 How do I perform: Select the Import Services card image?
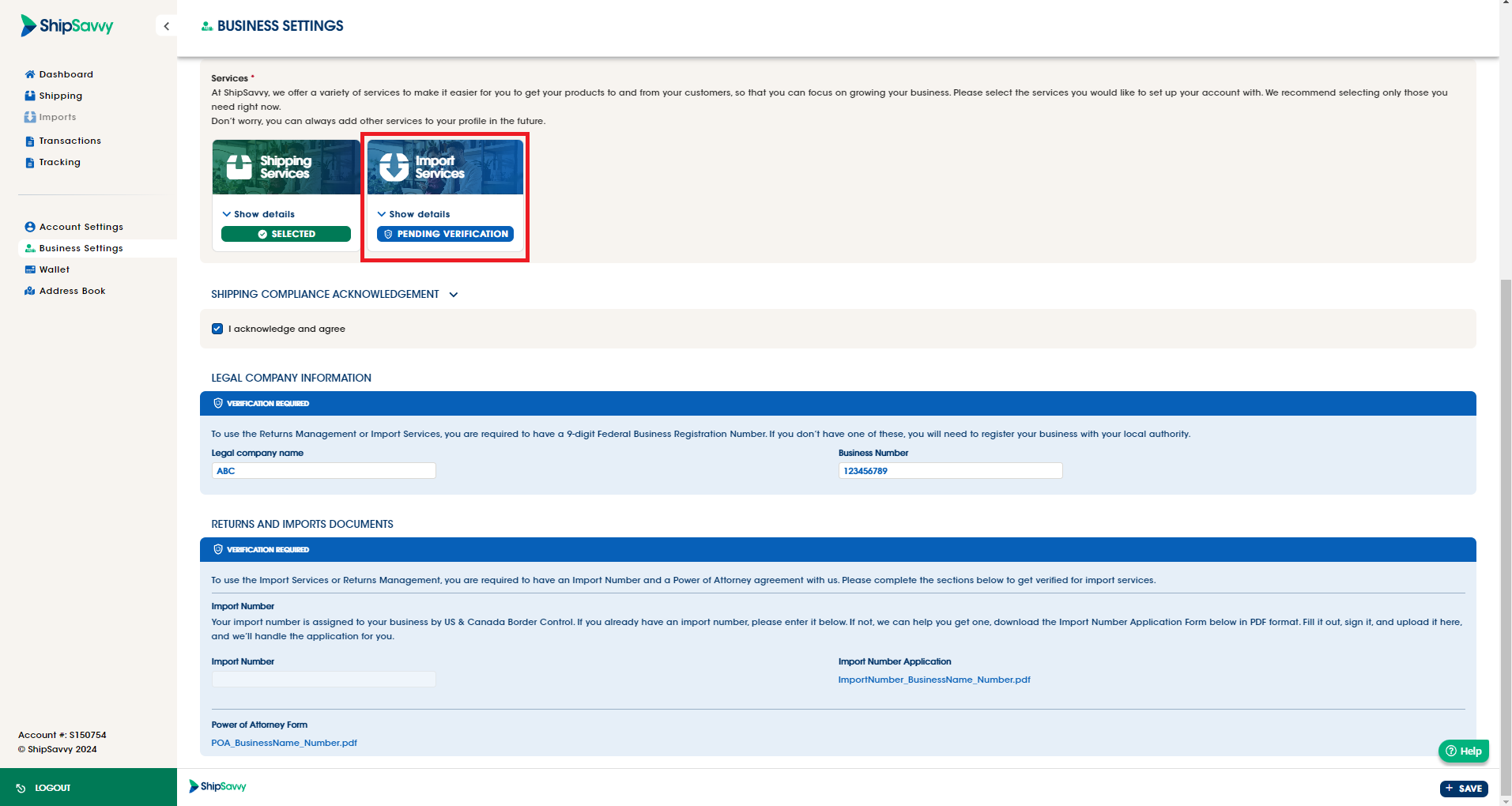(x=445, y=167)
